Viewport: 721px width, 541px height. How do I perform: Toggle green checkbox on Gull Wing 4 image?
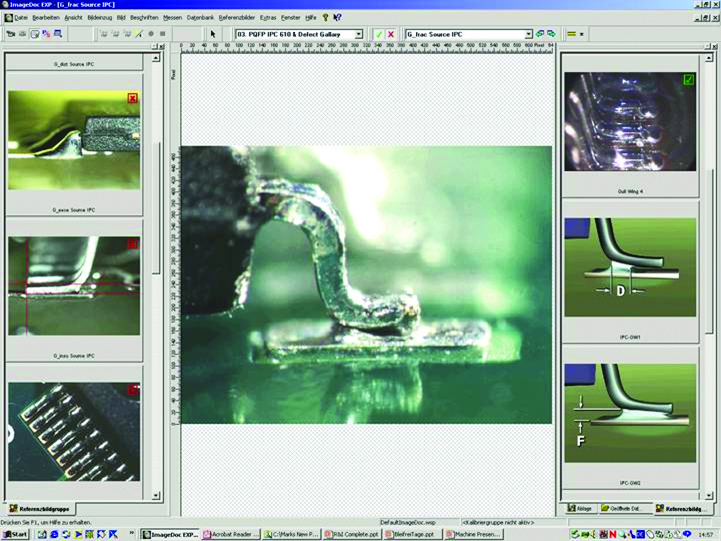click(688, 79)
